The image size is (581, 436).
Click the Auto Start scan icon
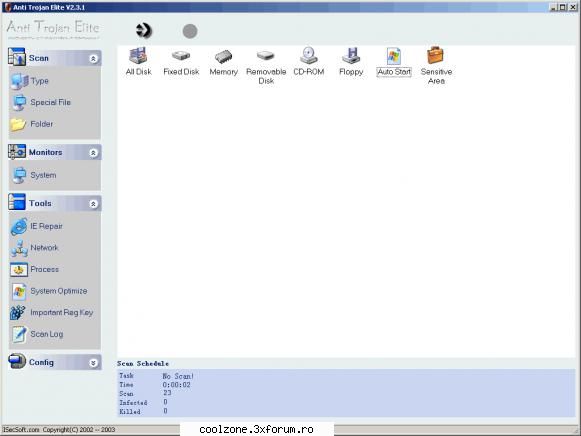click(x=394, y=61)
